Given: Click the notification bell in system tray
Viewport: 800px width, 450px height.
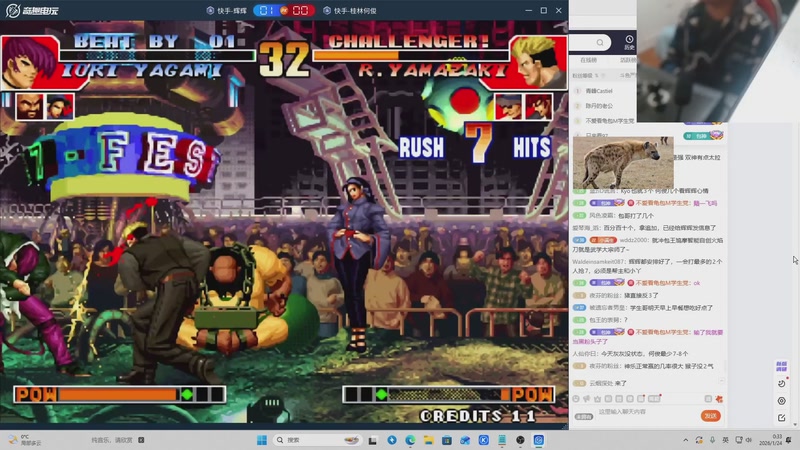Looking at the screenshot, I should point(789,440).
